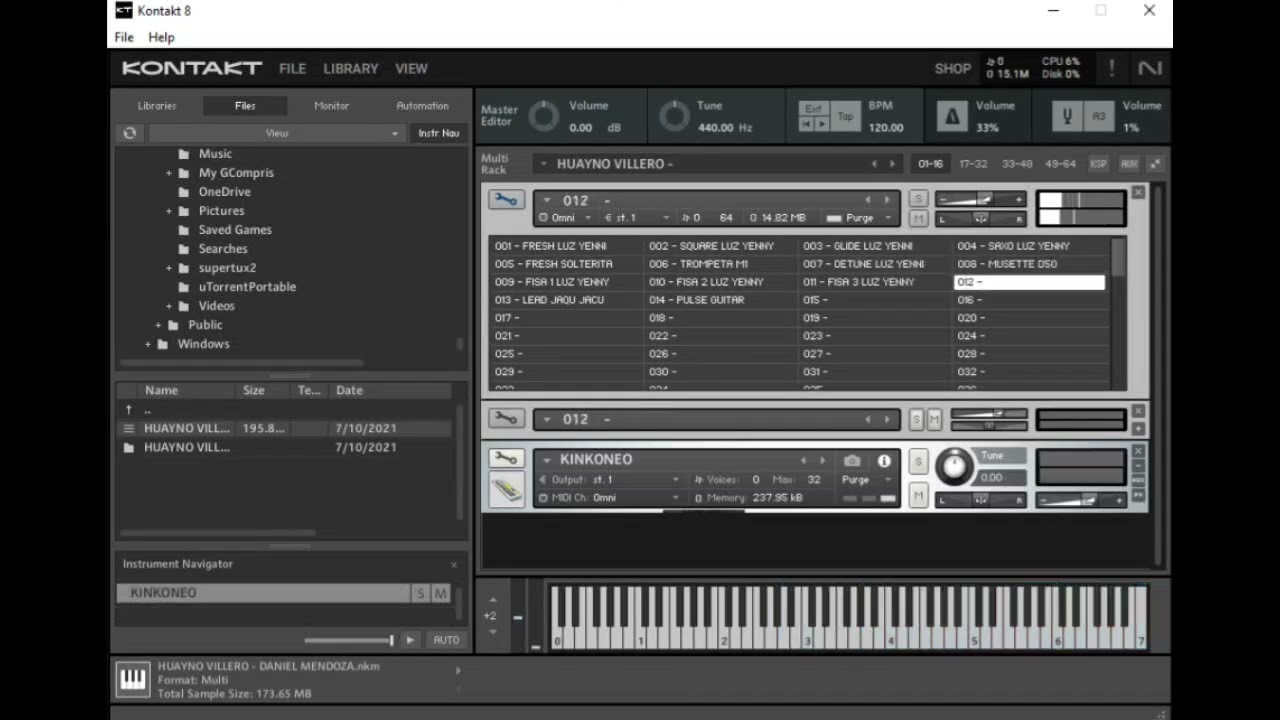The image size is (1280, 720).
Task: Toggle the tuning fork reference tone icon
Action: [1067, 117]
